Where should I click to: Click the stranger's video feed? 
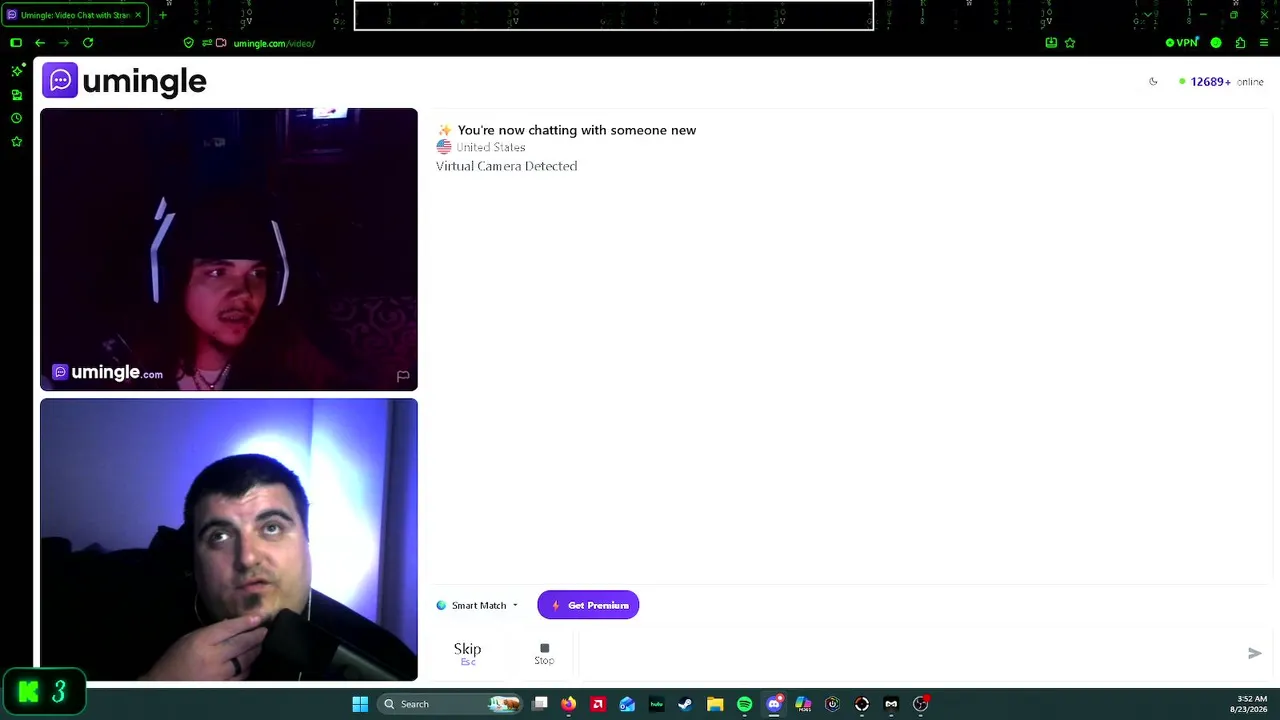tap(229, 249)
